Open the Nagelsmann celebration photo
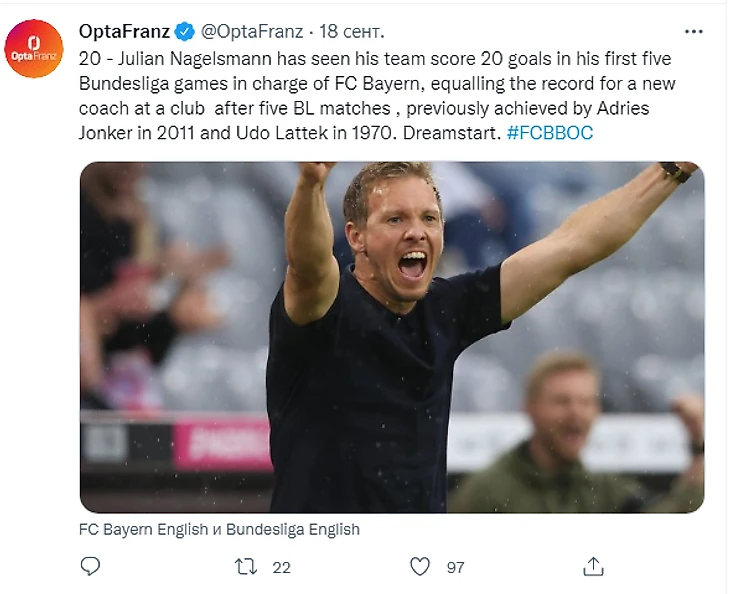Screen dimensions: 730x594 (x=392, y=337)
